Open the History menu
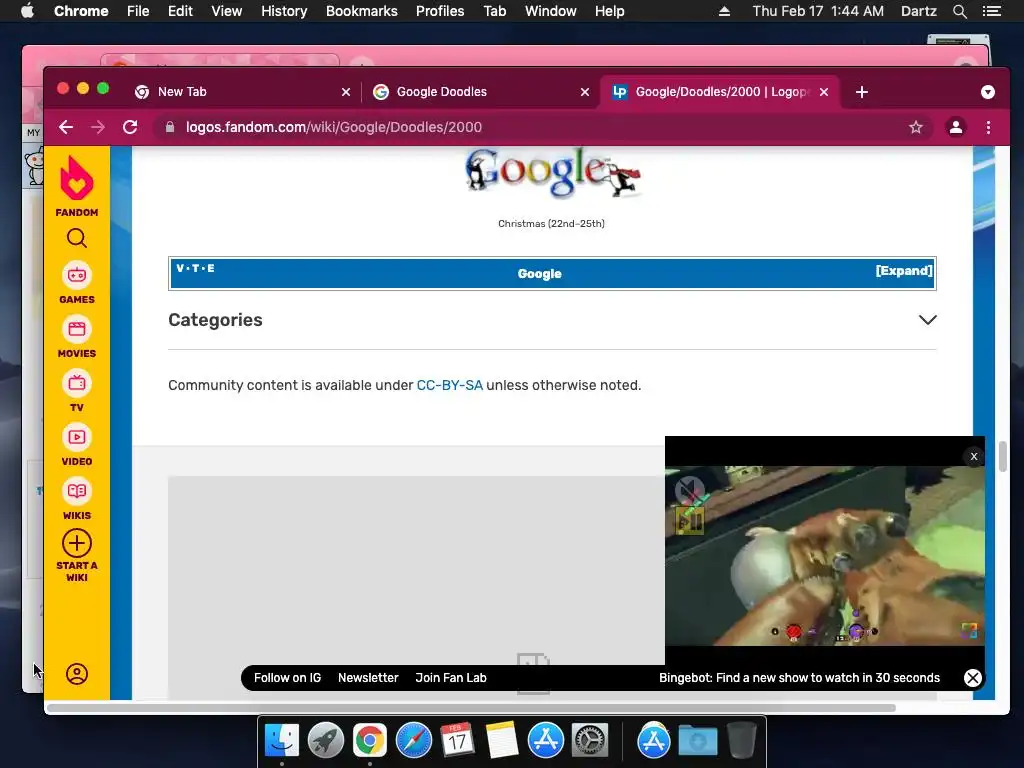Viewport: 1024px width, 768px height. (284, 11)
